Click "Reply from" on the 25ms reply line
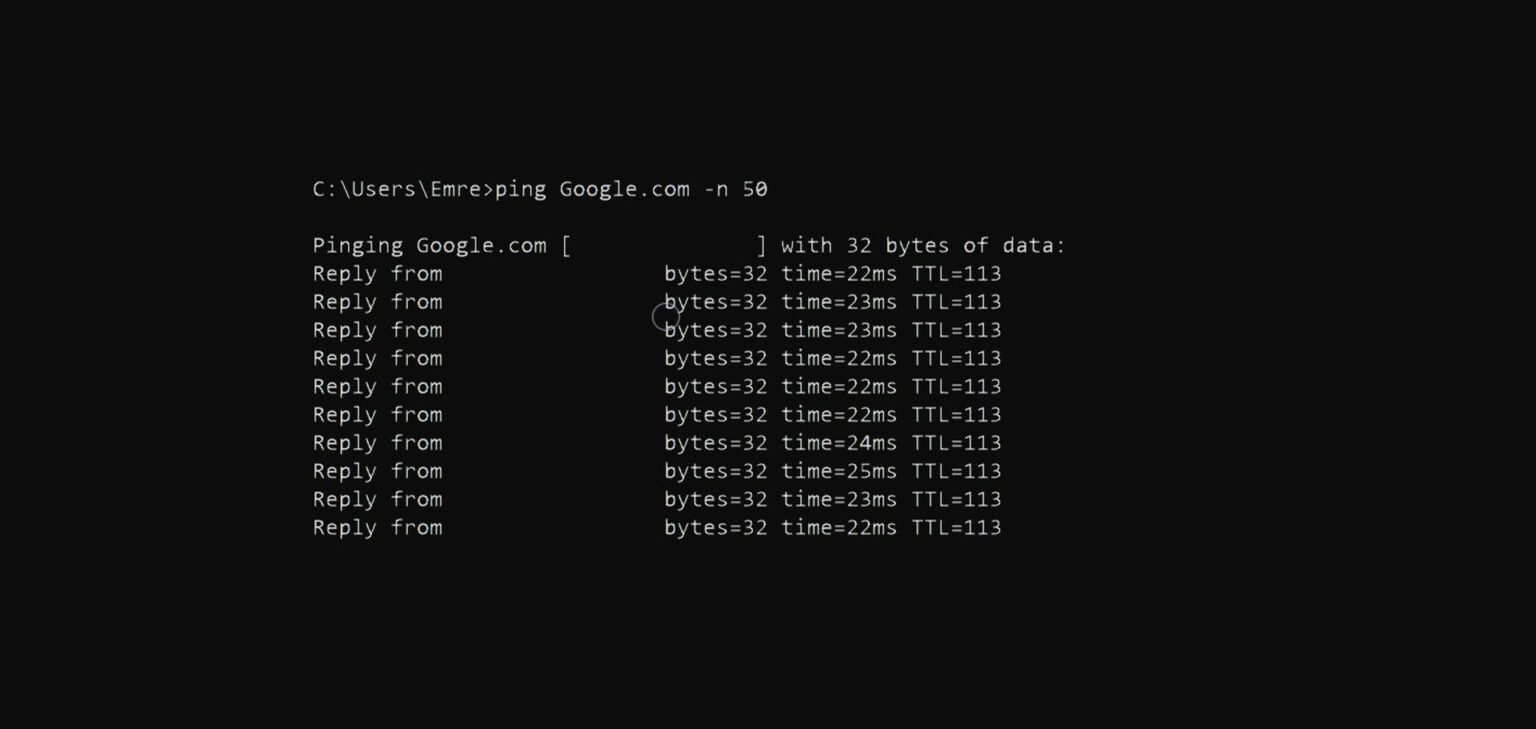1536x729 pixels. point(377,471)
